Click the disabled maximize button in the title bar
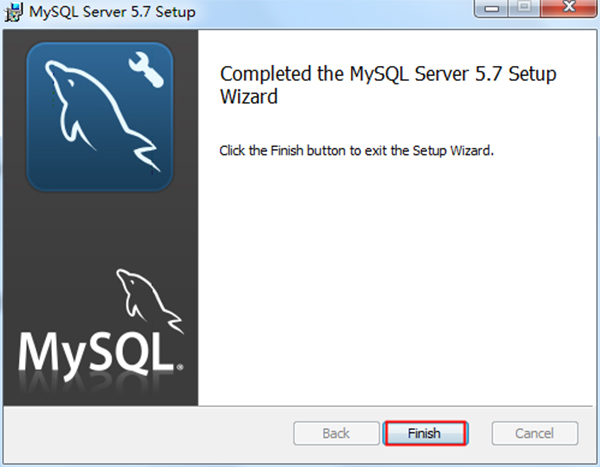 point(524,8)
